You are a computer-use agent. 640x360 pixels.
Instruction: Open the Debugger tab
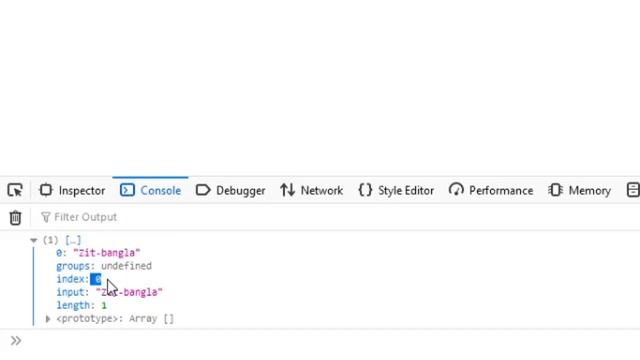(230, 190)
